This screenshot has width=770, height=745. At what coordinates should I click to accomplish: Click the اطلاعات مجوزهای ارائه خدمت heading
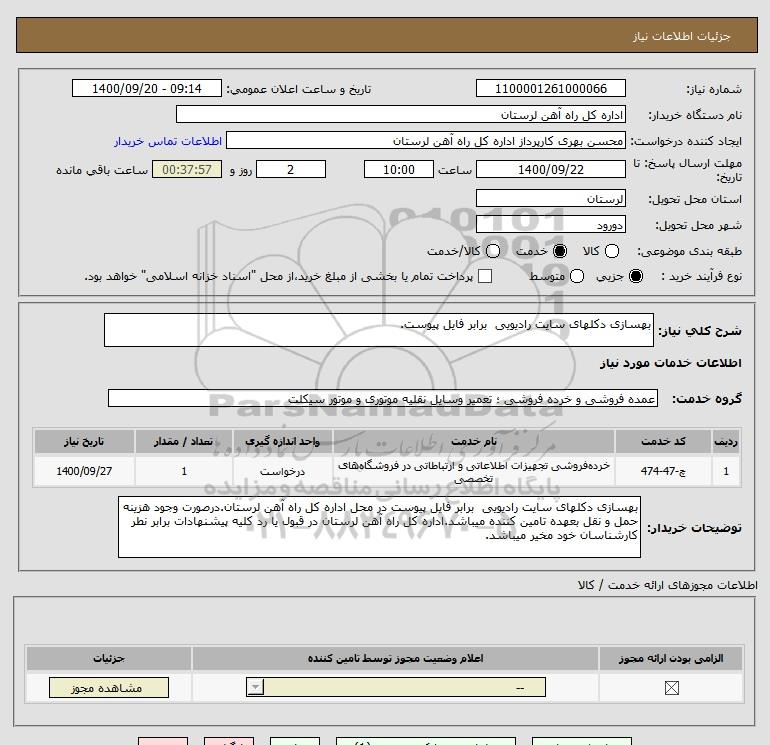coord(667,585)
